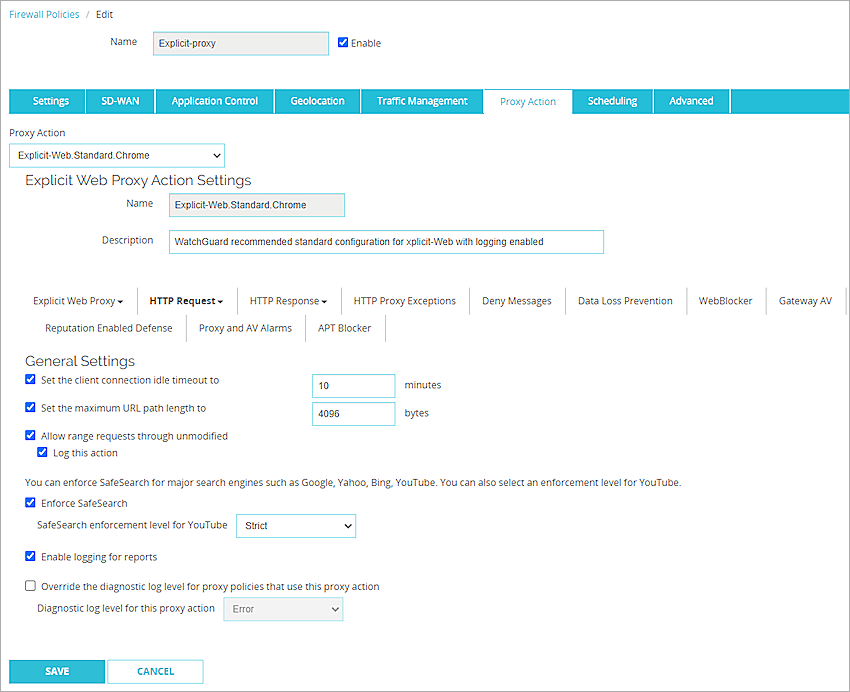Disable Enforce SafeSearch

30,502
